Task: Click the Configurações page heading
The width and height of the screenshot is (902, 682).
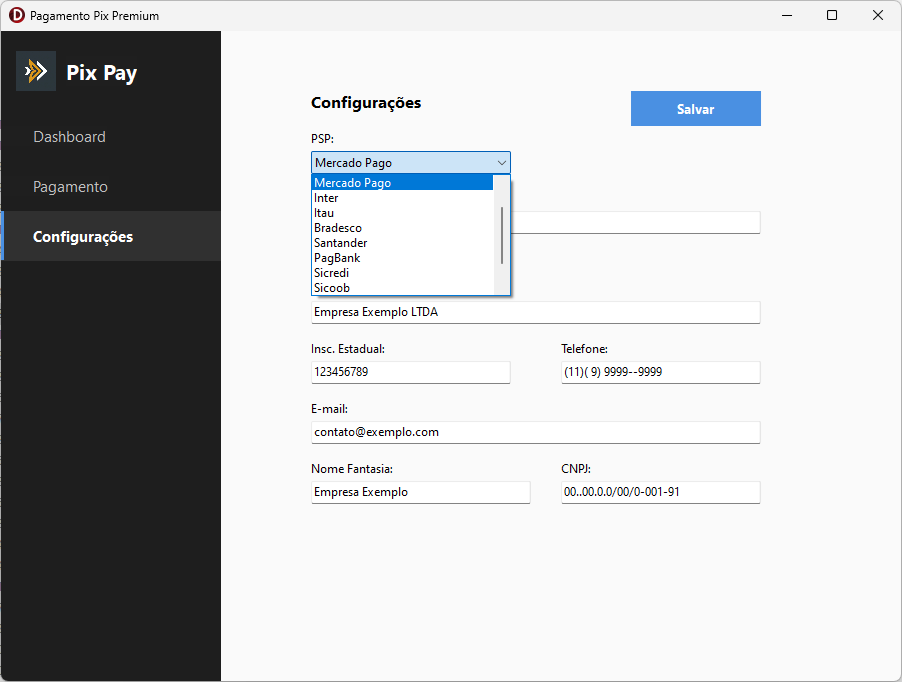Action: (366, 103)
